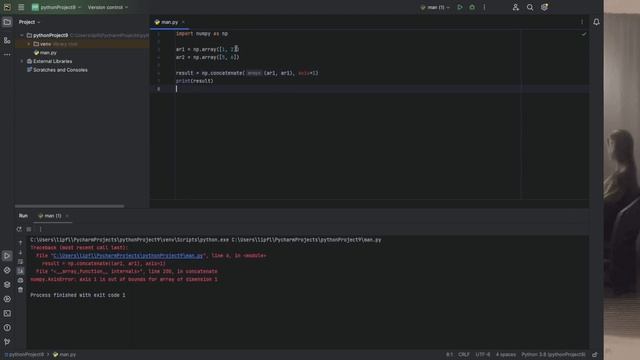
Task: Click man.py breadcrumb in status bar
Action: click(x=64, y=355)
